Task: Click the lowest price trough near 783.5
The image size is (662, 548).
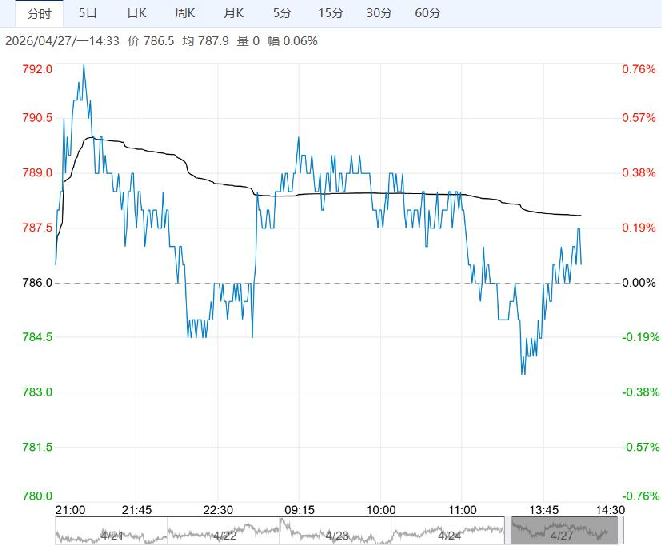Action: tap(522, 373)
